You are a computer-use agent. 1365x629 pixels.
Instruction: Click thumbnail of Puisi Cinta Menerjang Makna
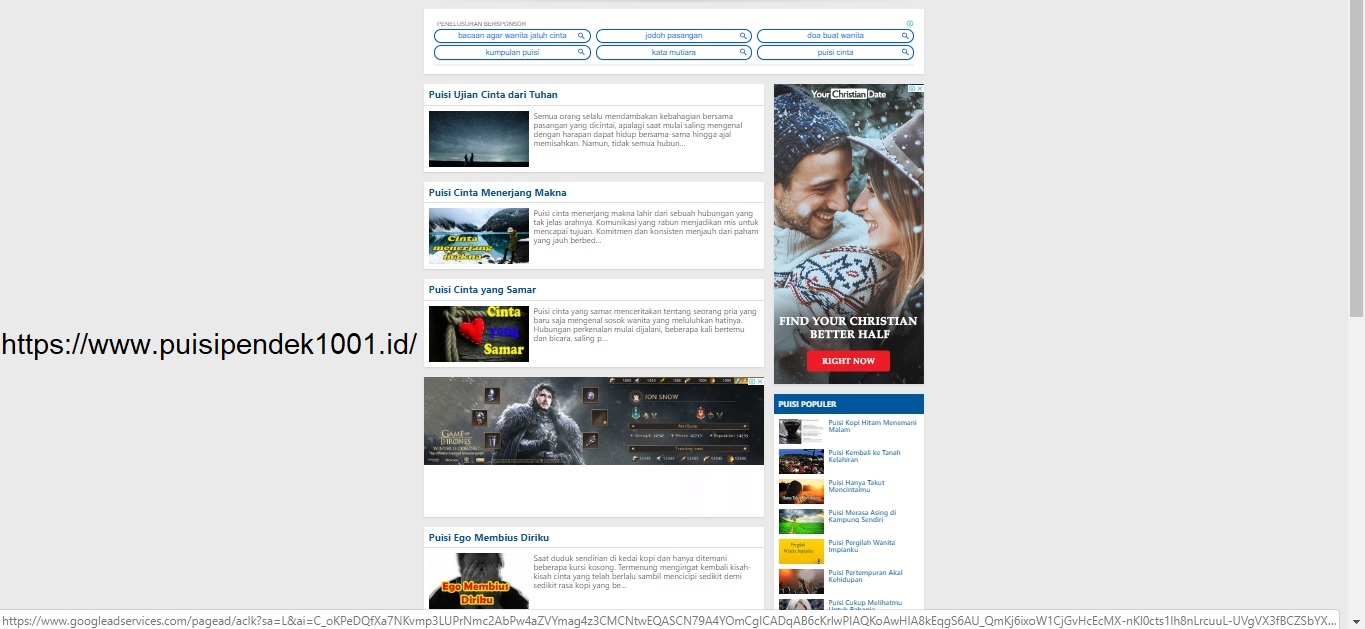(479, 236)
